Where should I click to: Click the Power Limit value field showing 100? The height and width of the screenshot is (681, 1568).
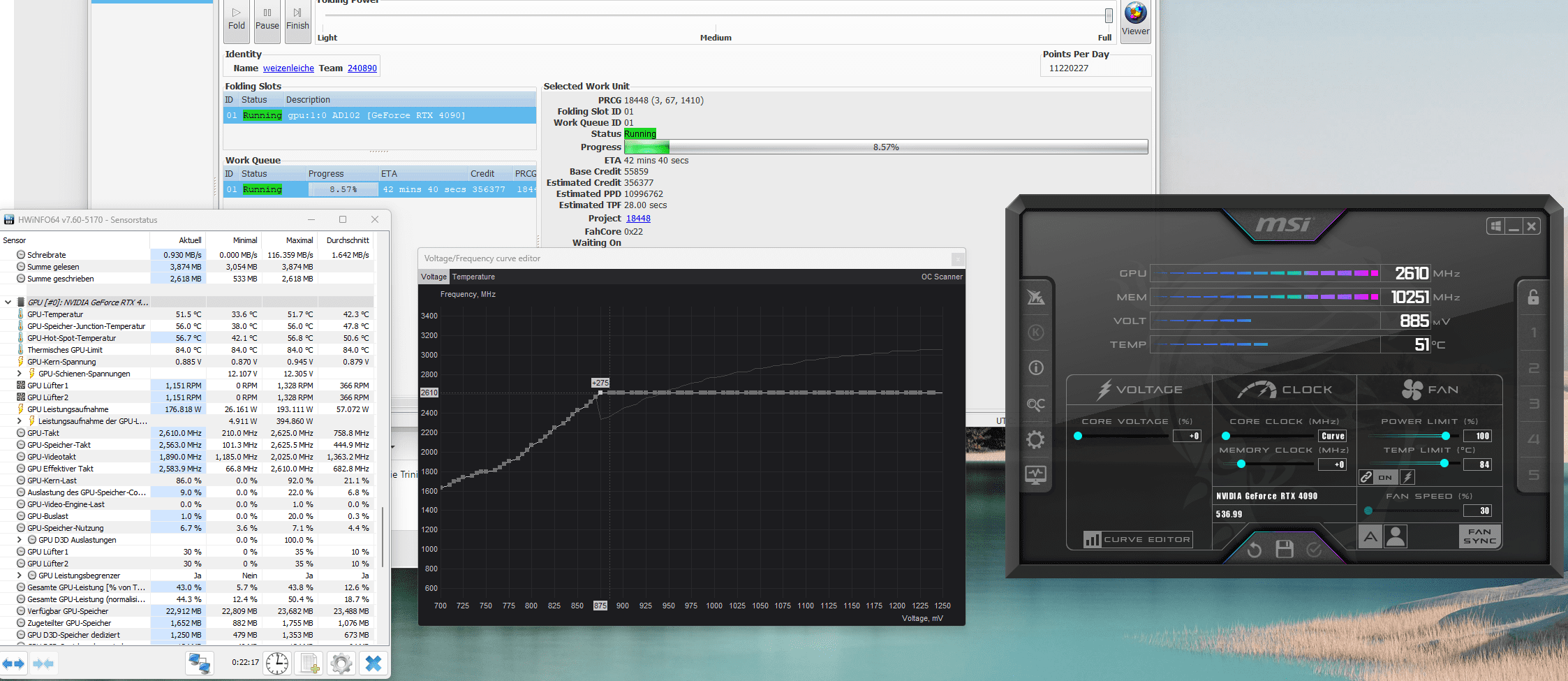(x=1478, y=436)
